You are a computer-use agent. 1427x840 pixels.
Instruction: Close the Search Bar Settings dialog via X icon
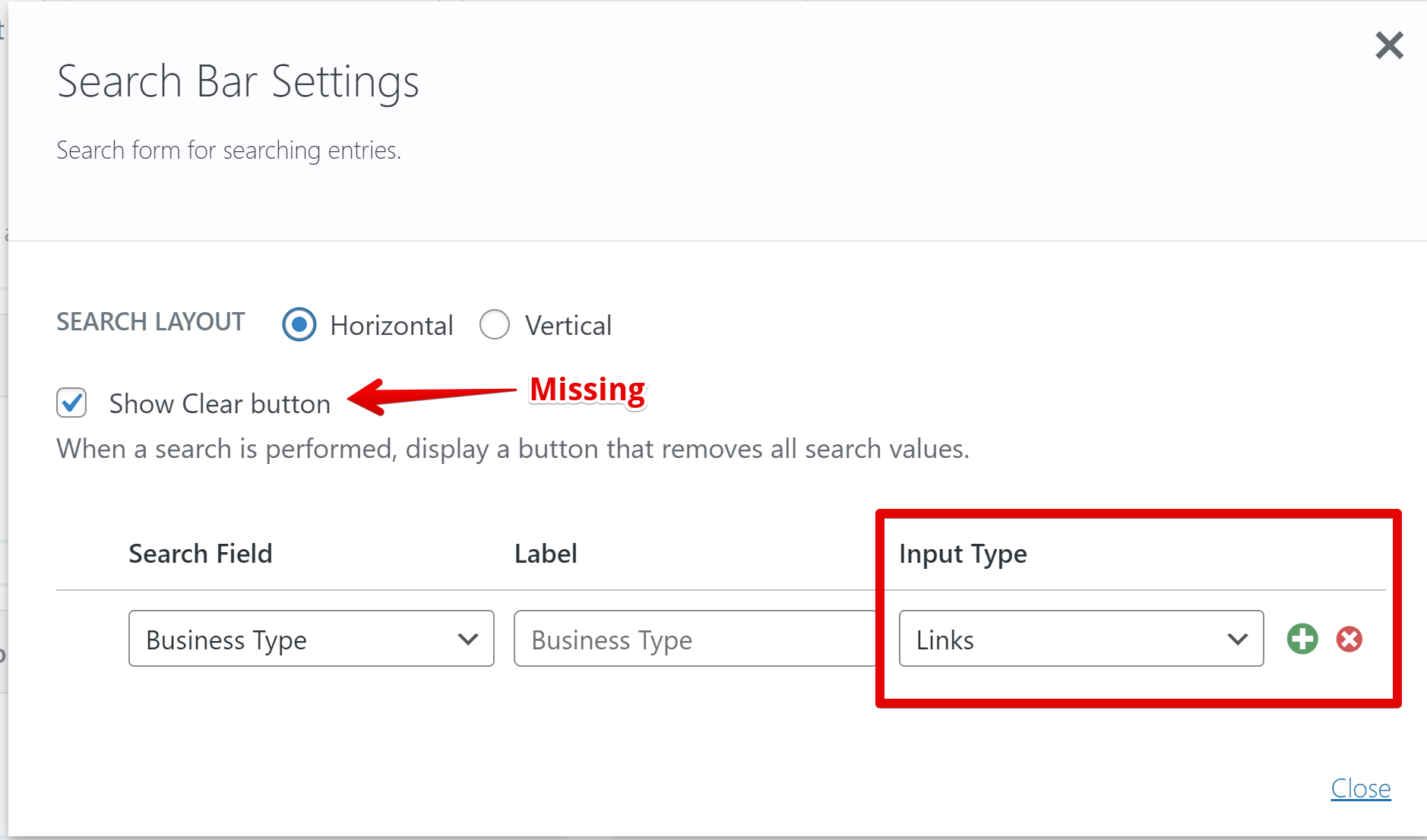click(x=1391, y=46)
